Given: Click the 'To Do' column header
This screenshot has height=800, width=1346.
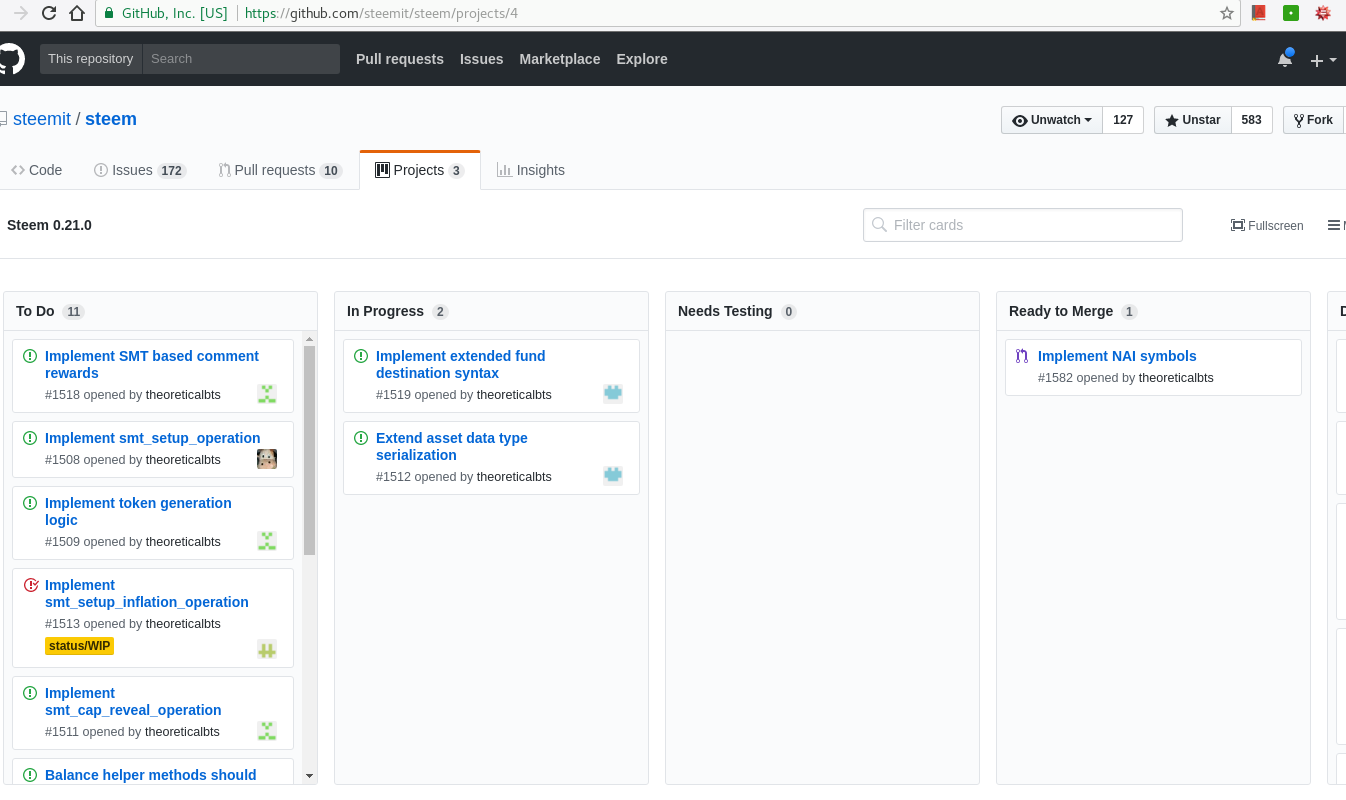Looking at the screenshot, I should (x=35, y=311).
